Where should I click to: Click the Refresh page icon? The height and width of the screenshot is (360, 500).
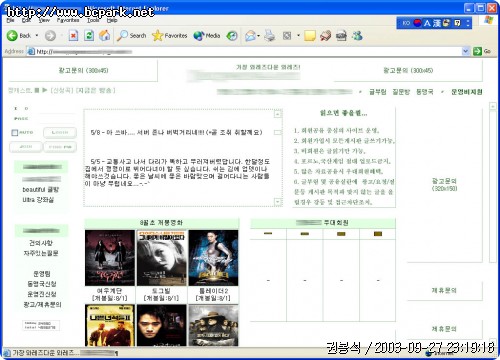(x=89, y=35)
